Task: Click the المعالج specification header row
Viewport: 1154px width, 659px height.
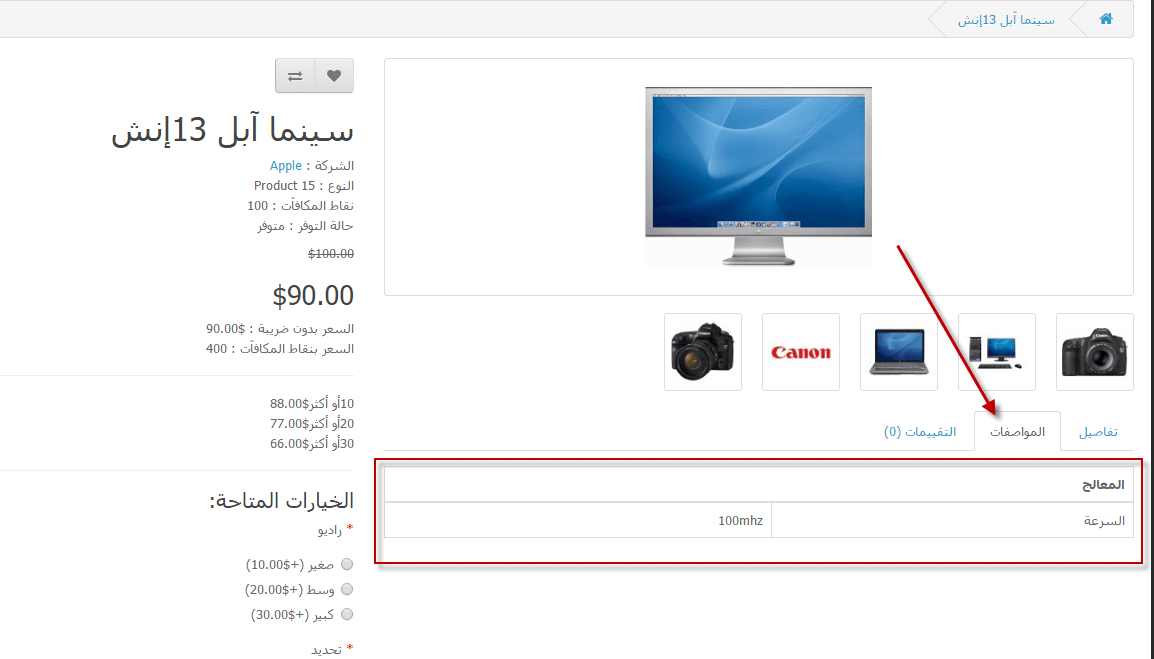Action: coord(759,484)
